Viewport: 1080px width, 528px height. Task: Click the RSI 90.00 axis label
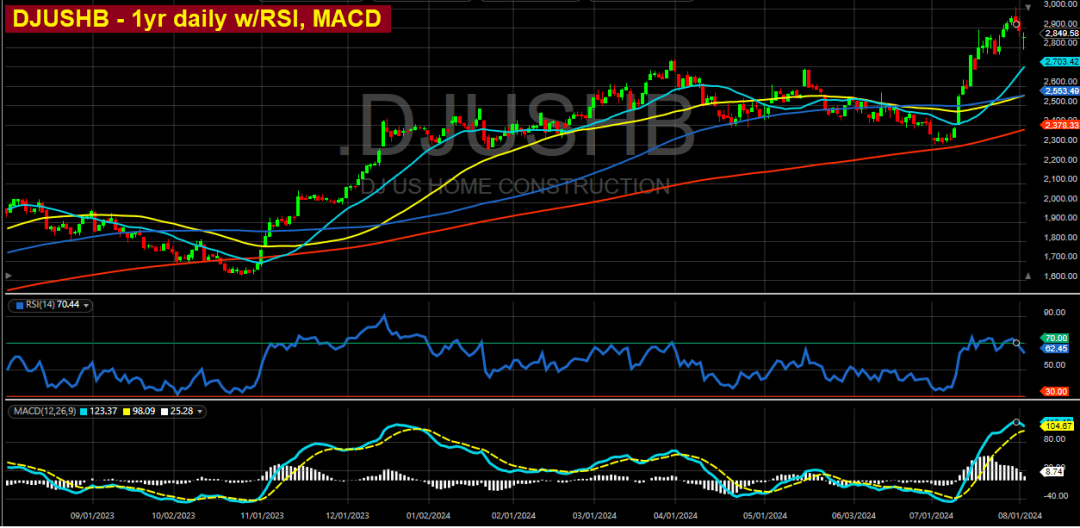1057,313
